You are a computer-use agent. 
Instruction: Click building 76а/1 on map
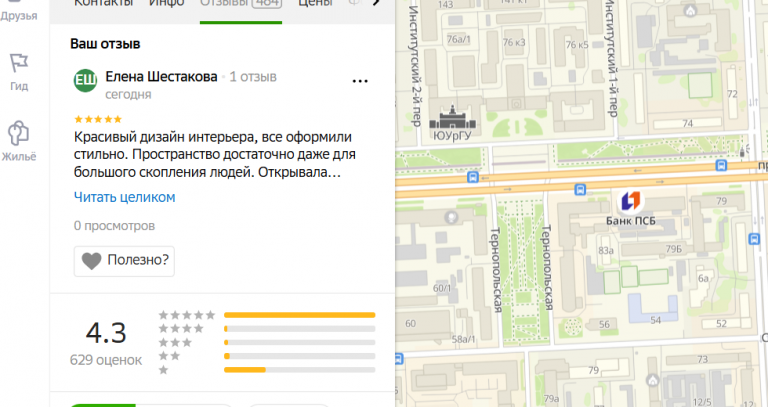[x=458, y=39]
